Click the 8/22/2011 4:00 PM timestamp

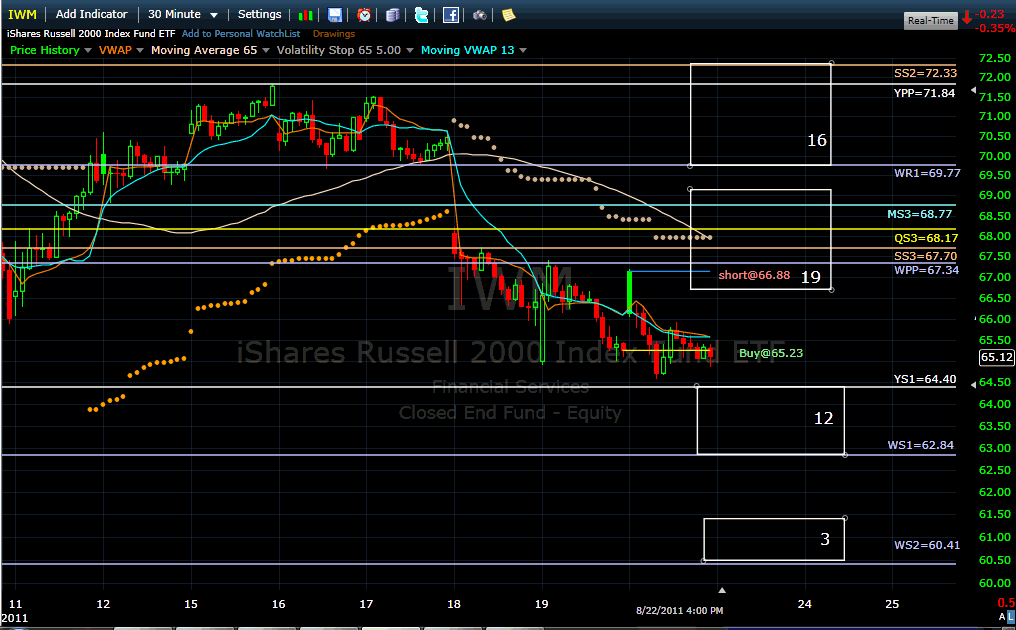point(680,611)
